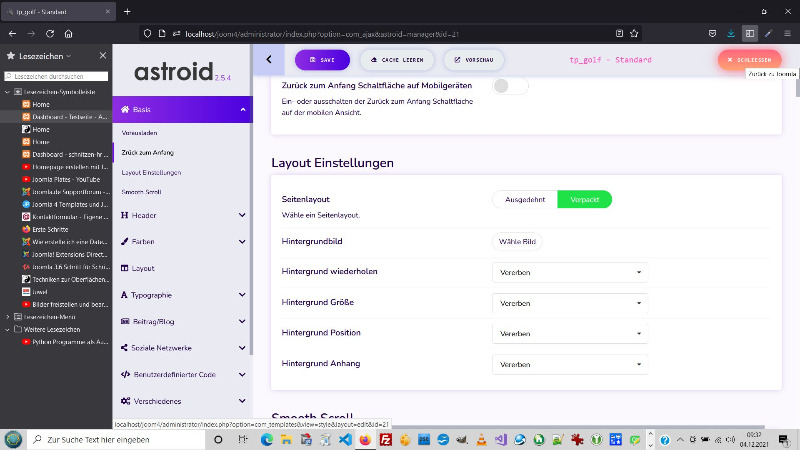800x450 pixels.
Task: Go back in browser
Action: click(x=13, y=34)
